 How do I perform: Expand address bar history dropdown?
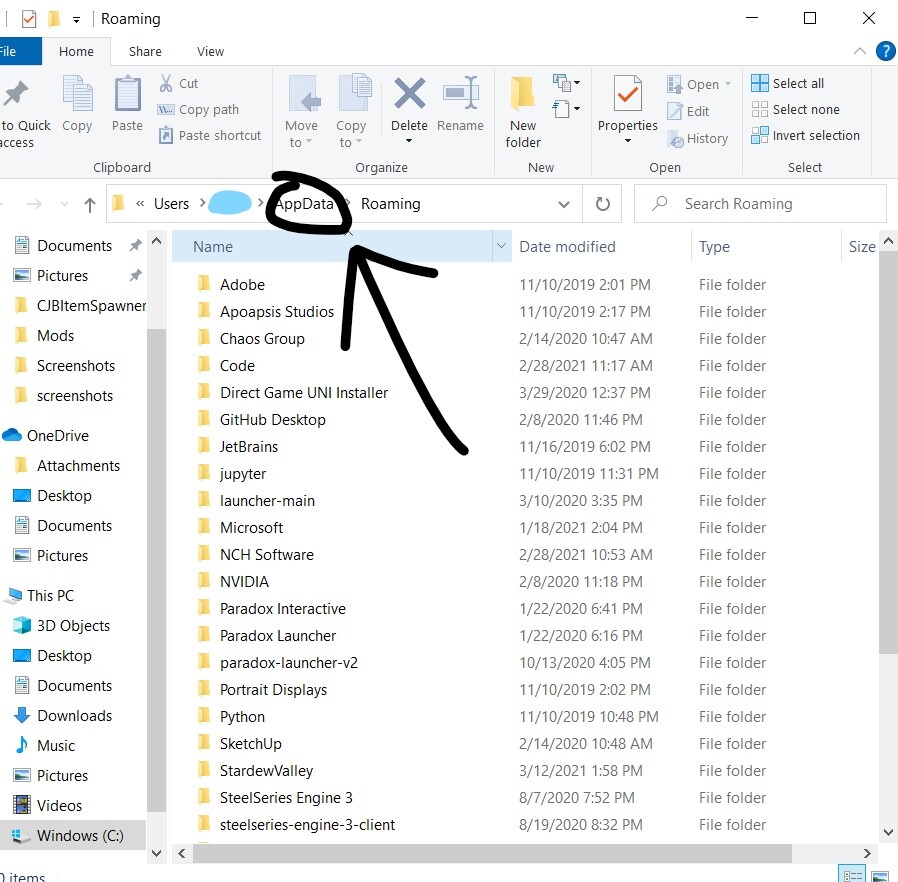click(x=564, y=204)
